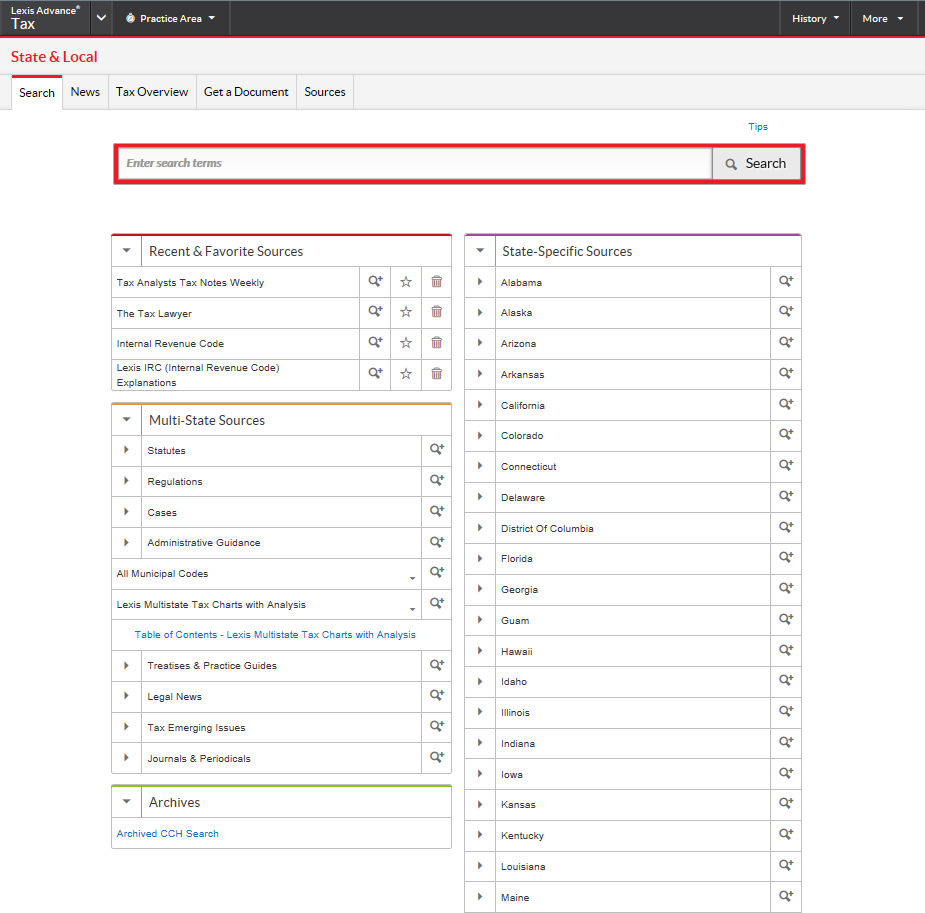
Task: Add Cases to search filter
Action: (437, 511)
